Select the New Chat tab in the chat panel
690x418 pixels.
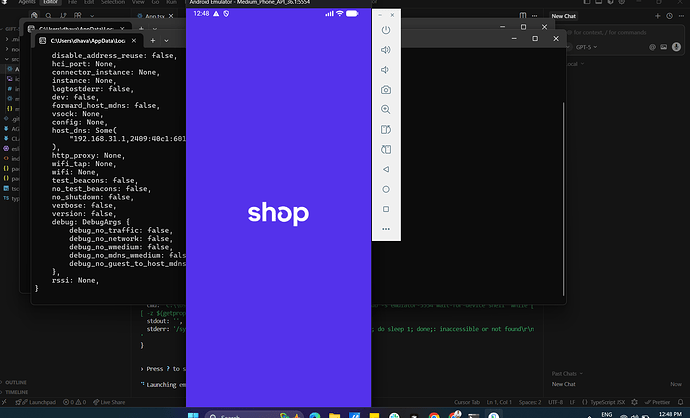click(x=563, y=16)
